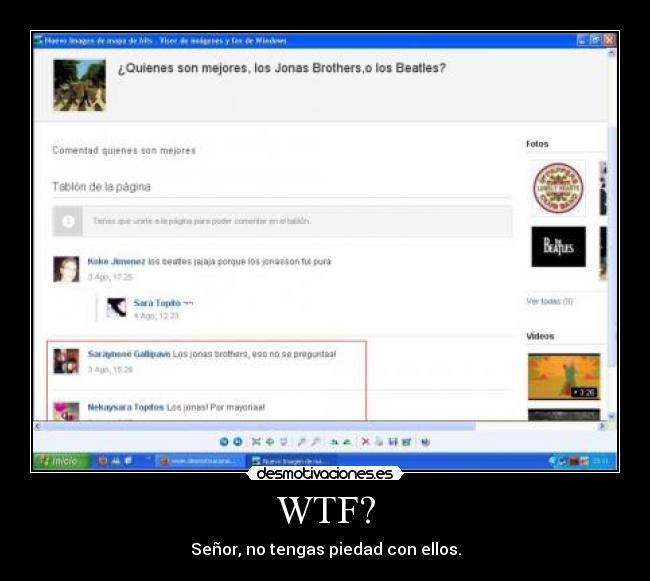The height and width of the screenshot is (581, 650).
Task: Open the Nekaysara Topitos profile link
Action: coord(126,407)
